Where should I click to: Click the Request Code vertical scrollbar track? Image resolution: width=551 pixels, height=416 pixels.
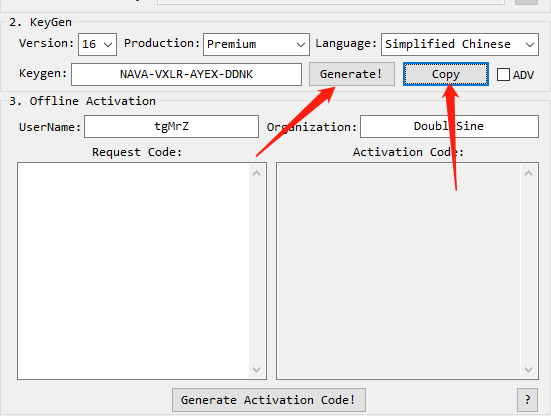click(x=257, y=271)
